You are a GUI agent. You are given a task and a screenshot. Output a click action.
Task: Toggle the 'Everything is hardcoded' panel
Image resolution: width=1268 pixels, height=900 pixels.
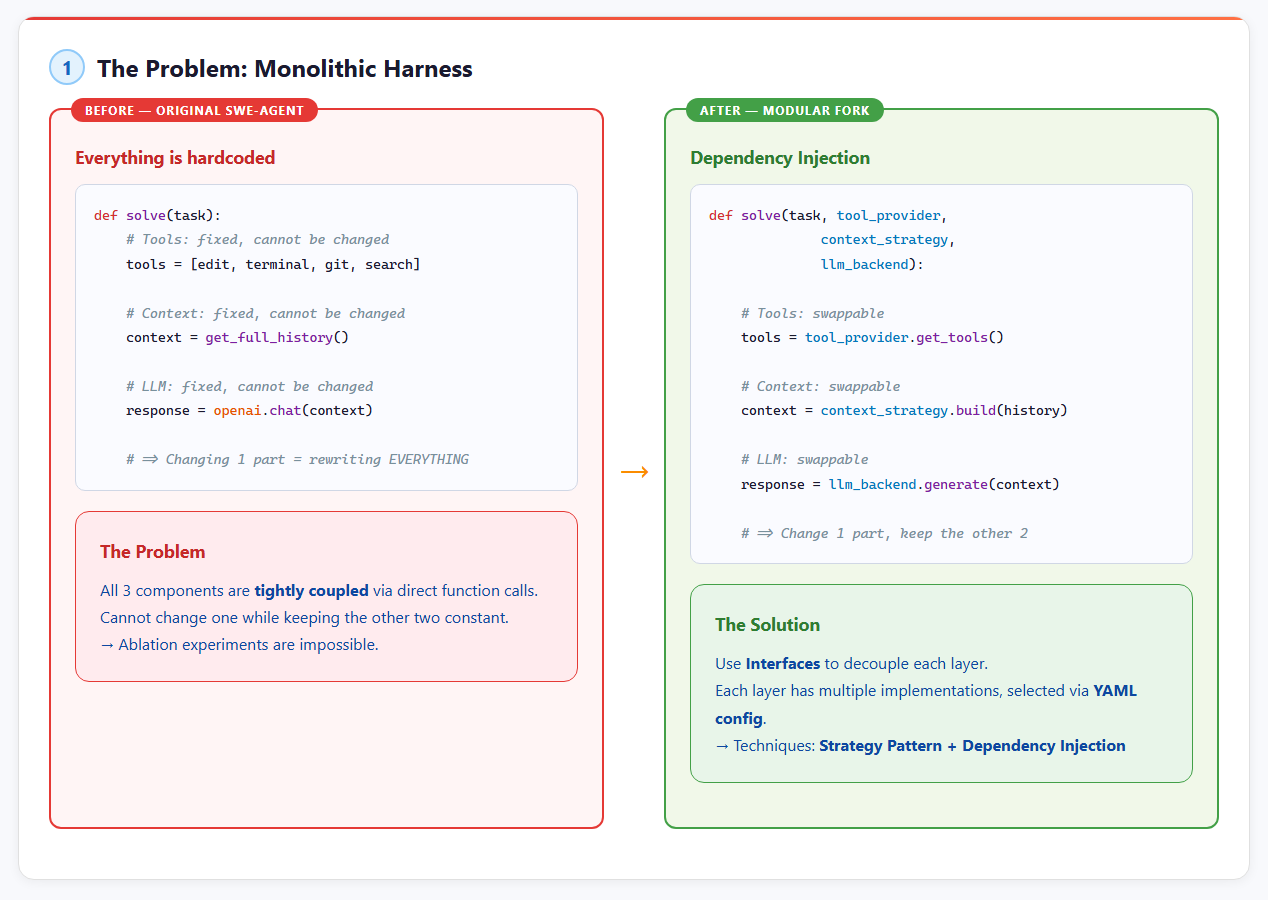(x=175, y=158)
